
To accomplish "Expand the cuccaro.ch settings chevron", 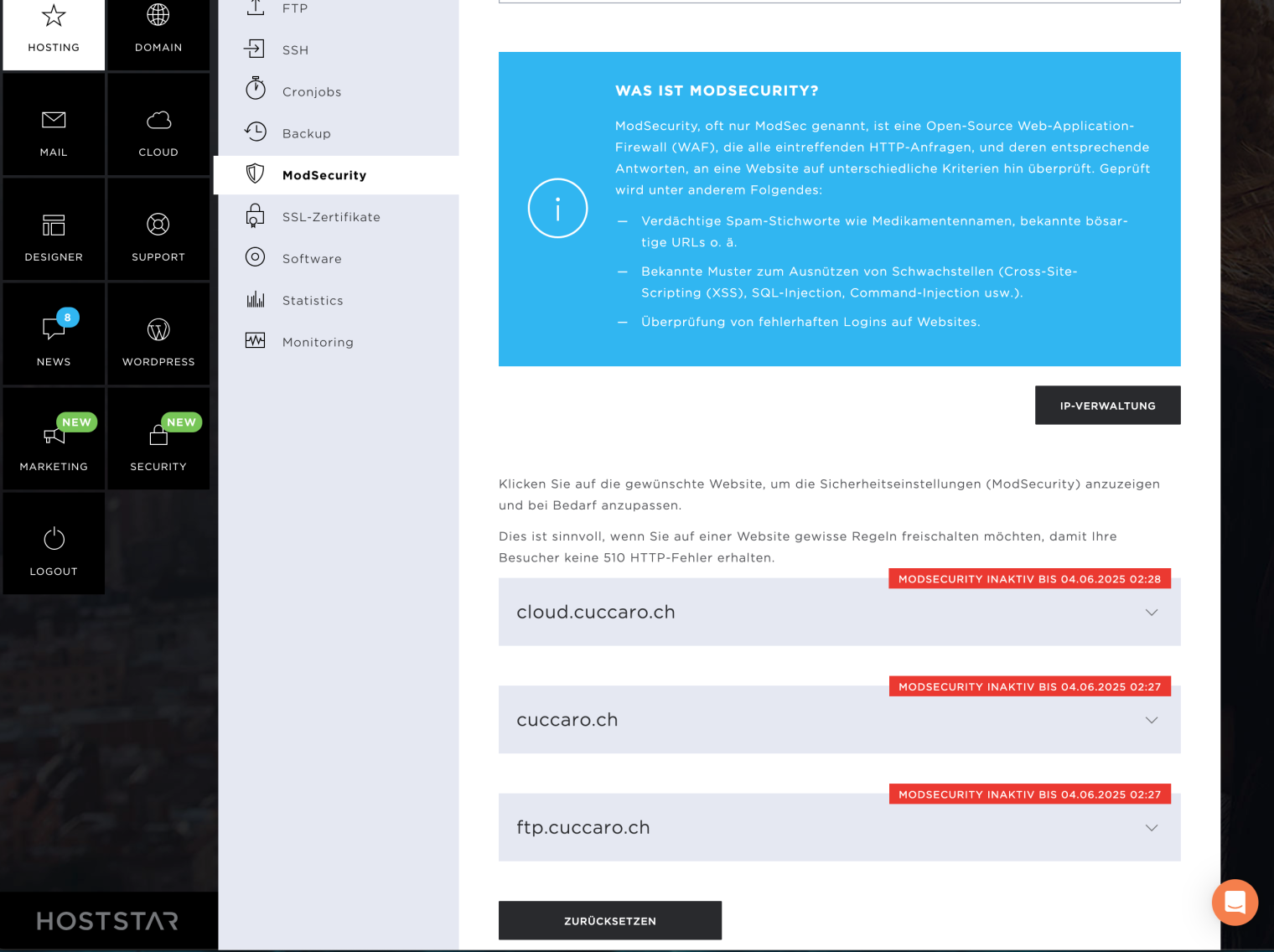I will (x=1152, y=720).
